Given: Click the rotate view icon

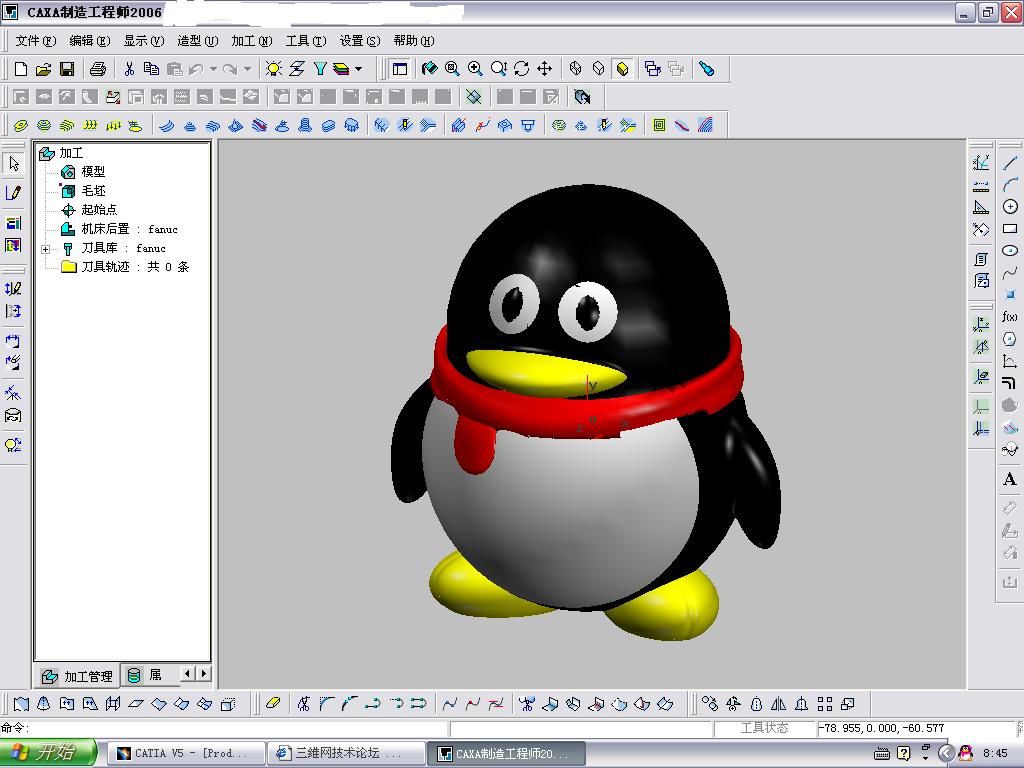Looking at the screenshot, I should coord(521,69).
